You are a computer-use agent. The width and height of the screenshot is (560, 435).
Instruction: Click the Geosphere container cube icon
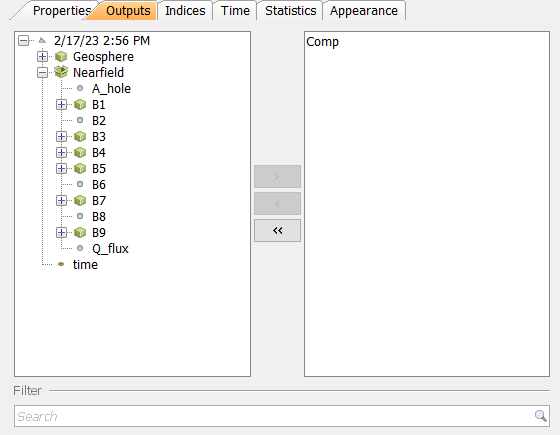(61, 56)
